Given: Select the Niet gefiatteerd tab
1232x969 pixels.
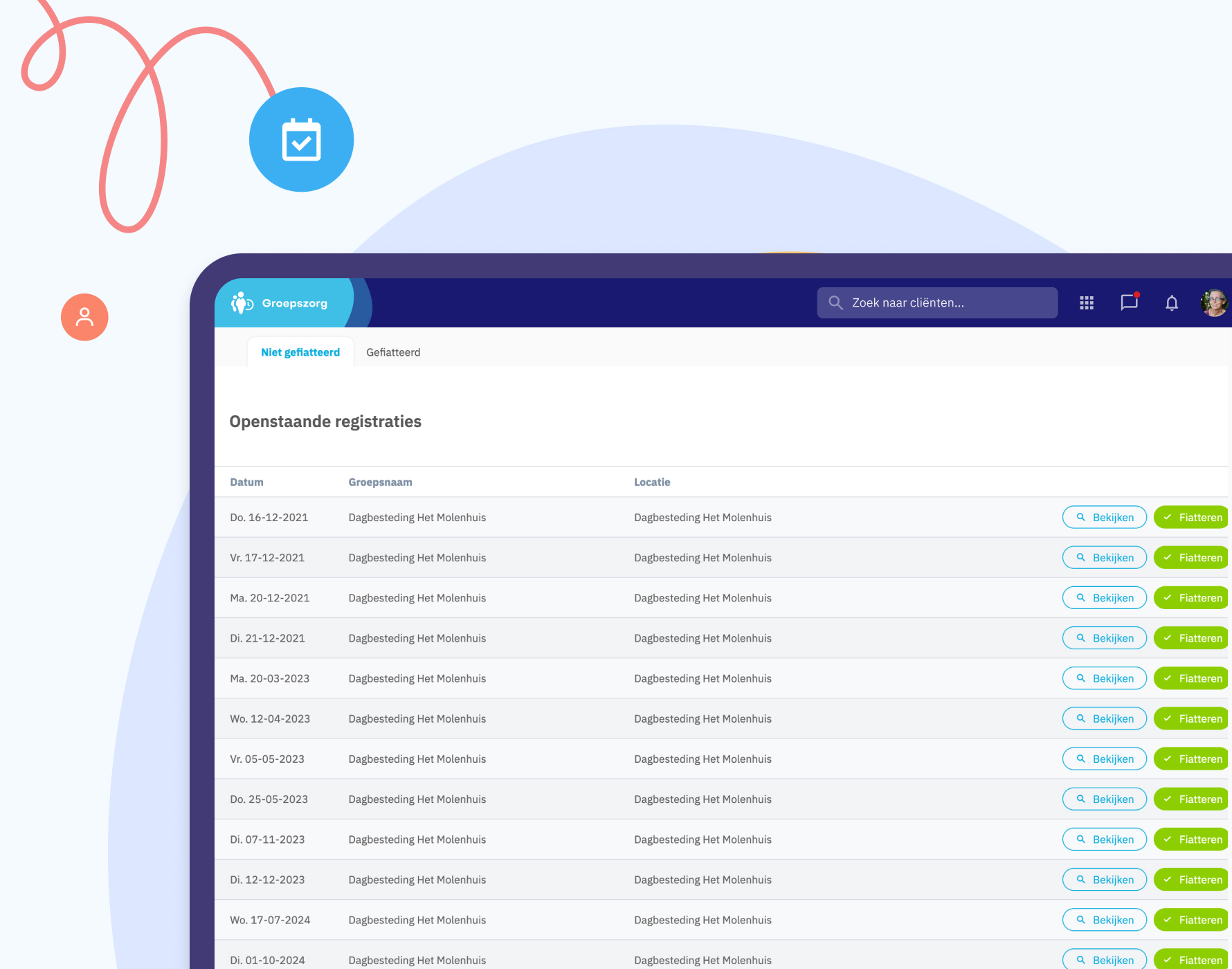Looking at the screenshot, I should 300,352.
